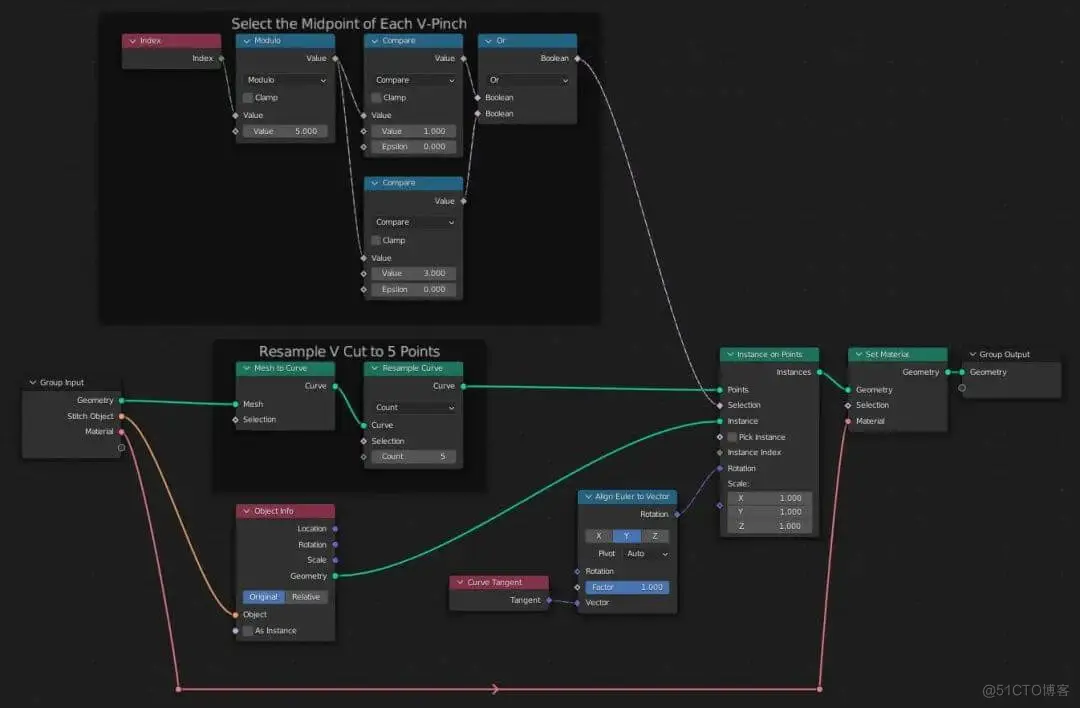
Task: Select the Y axis button in Align Euler
Action: [627, 536]
